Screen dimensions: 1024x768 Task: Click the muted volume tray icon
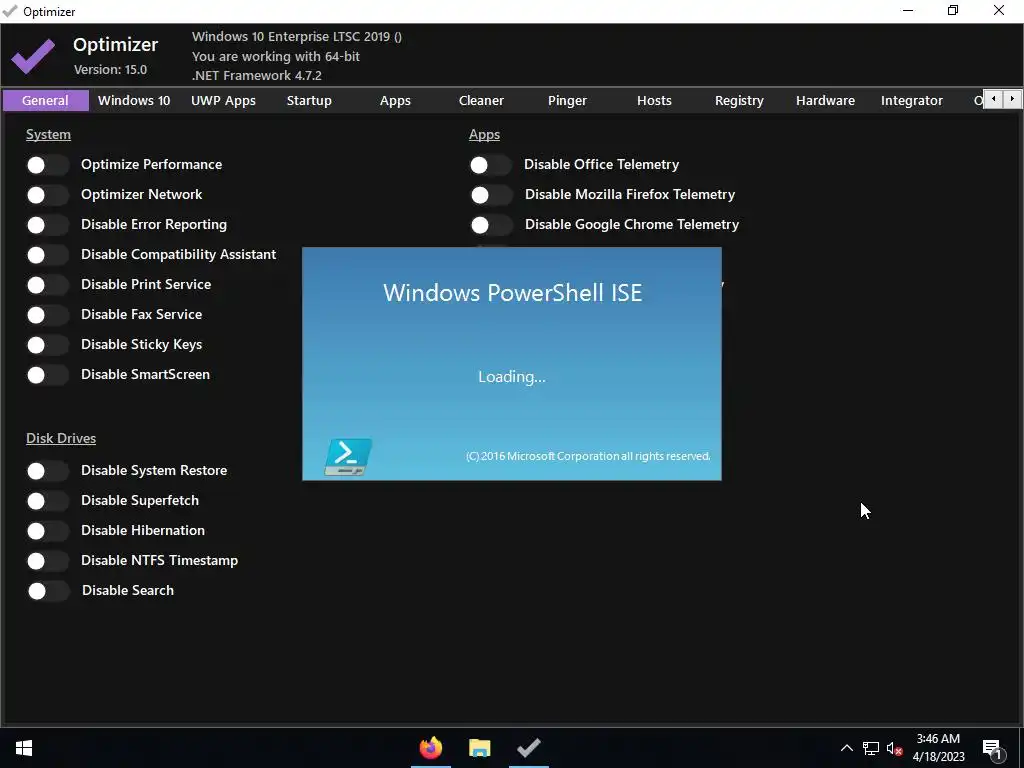click(894, 748)
